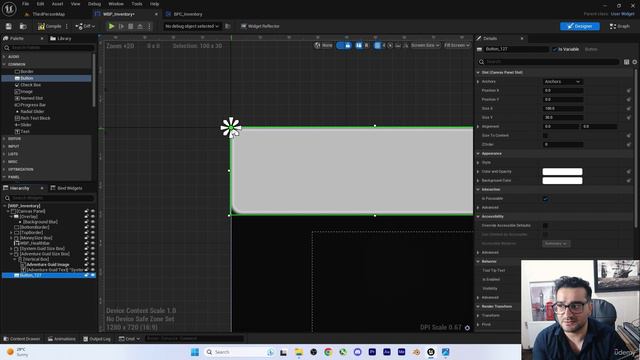Click the Browse to asset icon
640x360 pixels.
click(23, 26)
